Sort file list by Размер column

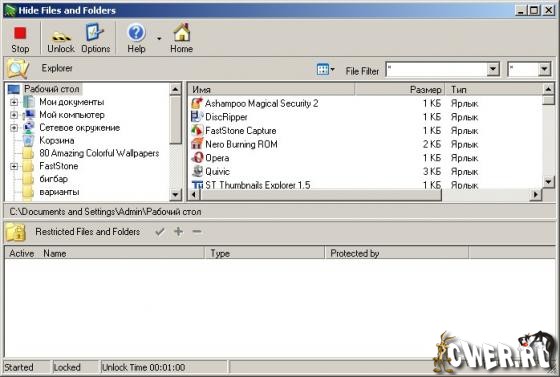[399, 89]
